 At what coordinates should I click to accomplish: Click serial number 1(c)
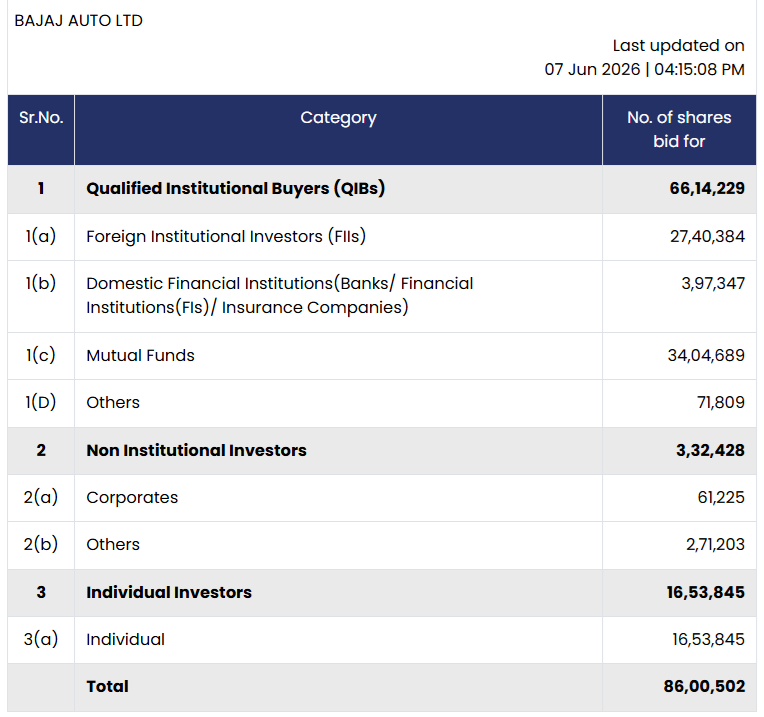pos(41,355)
